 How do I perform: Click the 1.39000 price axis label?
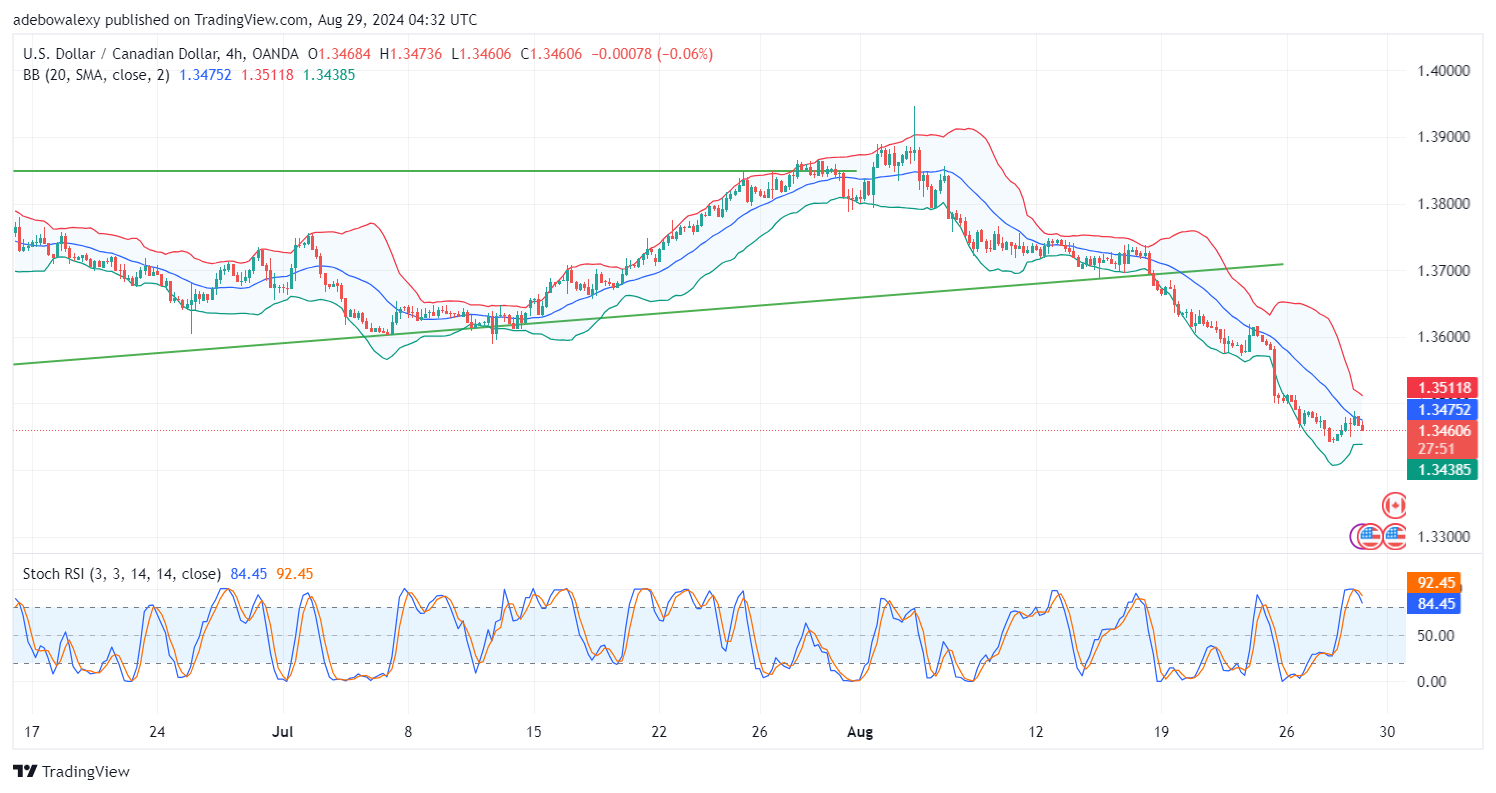[1445, 137]
